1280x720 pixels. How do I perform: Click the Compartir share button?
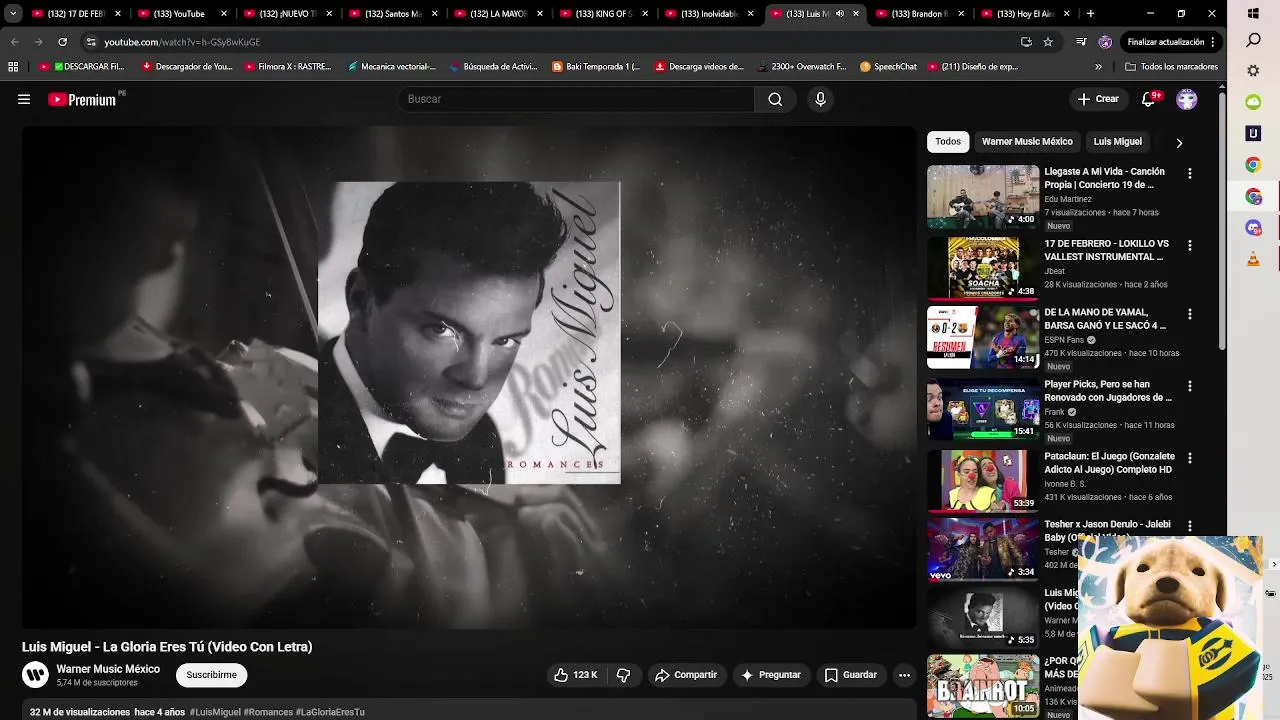[686, 675]
